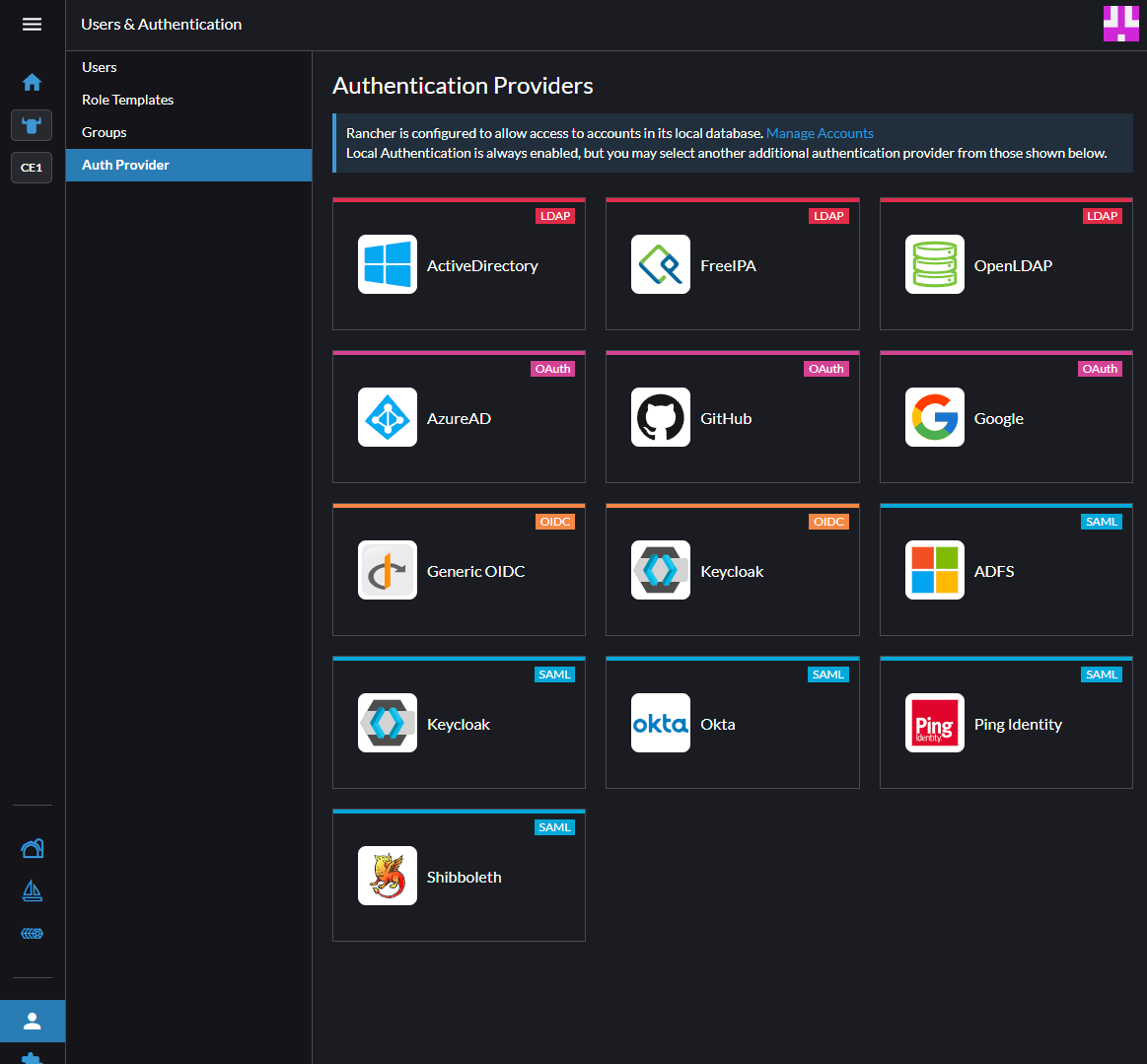Image resolution: width=1147 pixels, height=1064 pixels.
Task: Select the local cluster bull icon
Action: [32, 125]
